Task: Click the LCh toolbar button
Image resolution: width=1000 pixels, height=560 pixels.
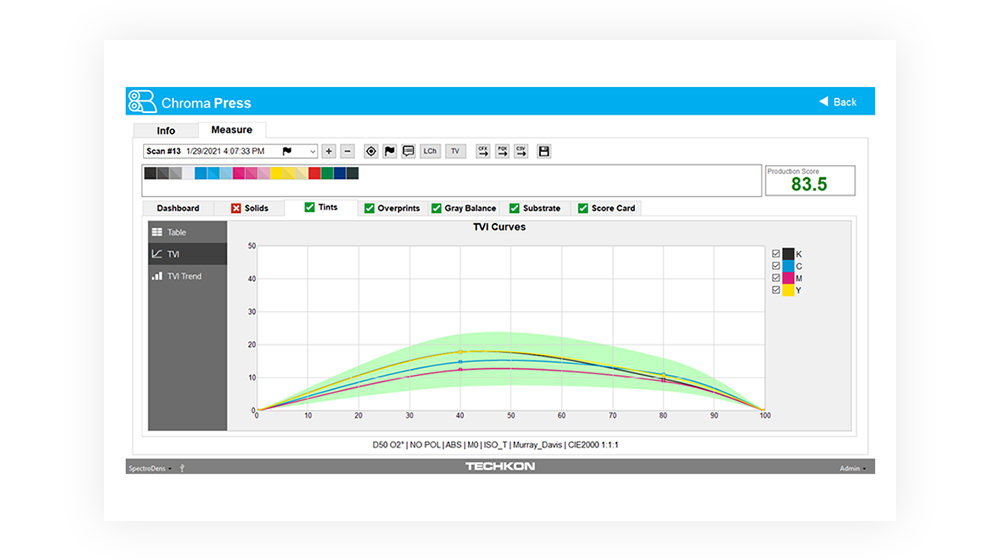Action: tap(430, 151)
